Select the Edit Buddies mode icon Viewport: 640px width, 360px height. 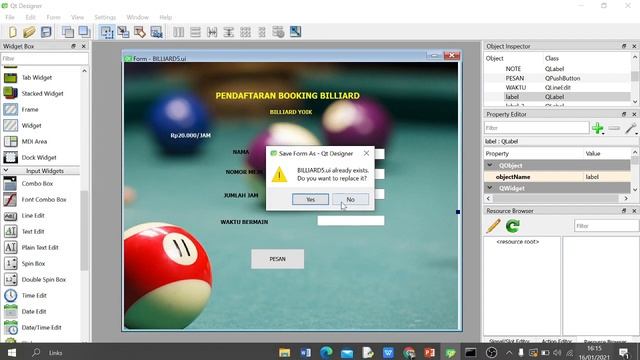pyautogui.click(x=140, y=32)
